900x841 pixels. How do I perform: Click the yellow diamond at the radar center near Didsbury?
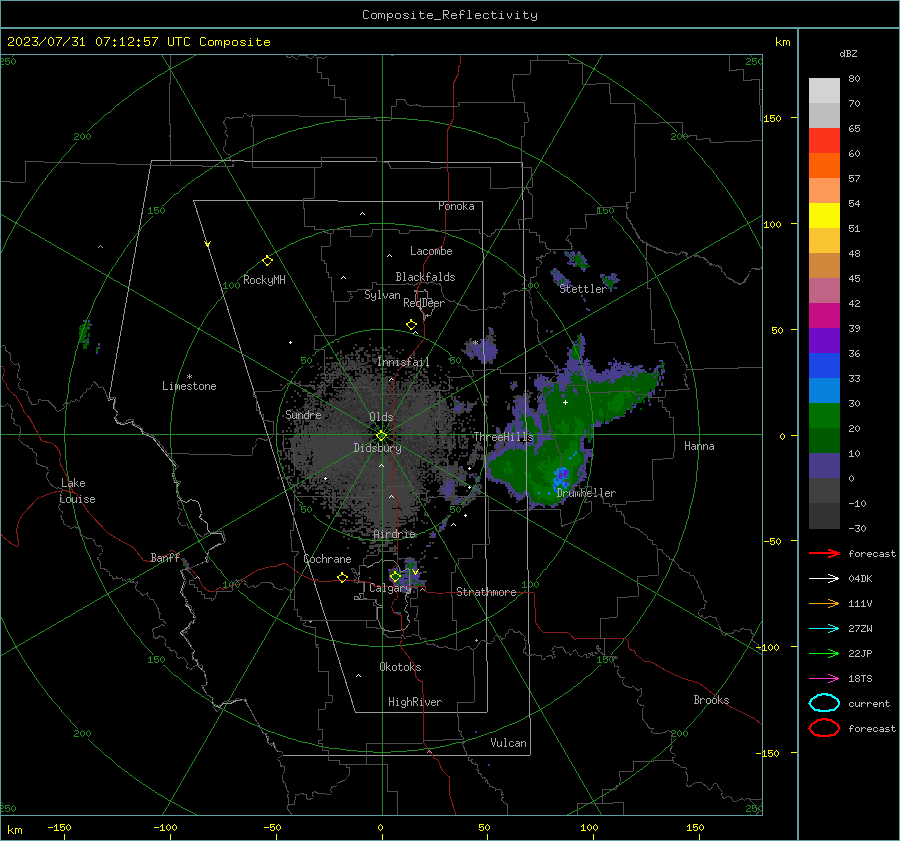coord(381,436)
